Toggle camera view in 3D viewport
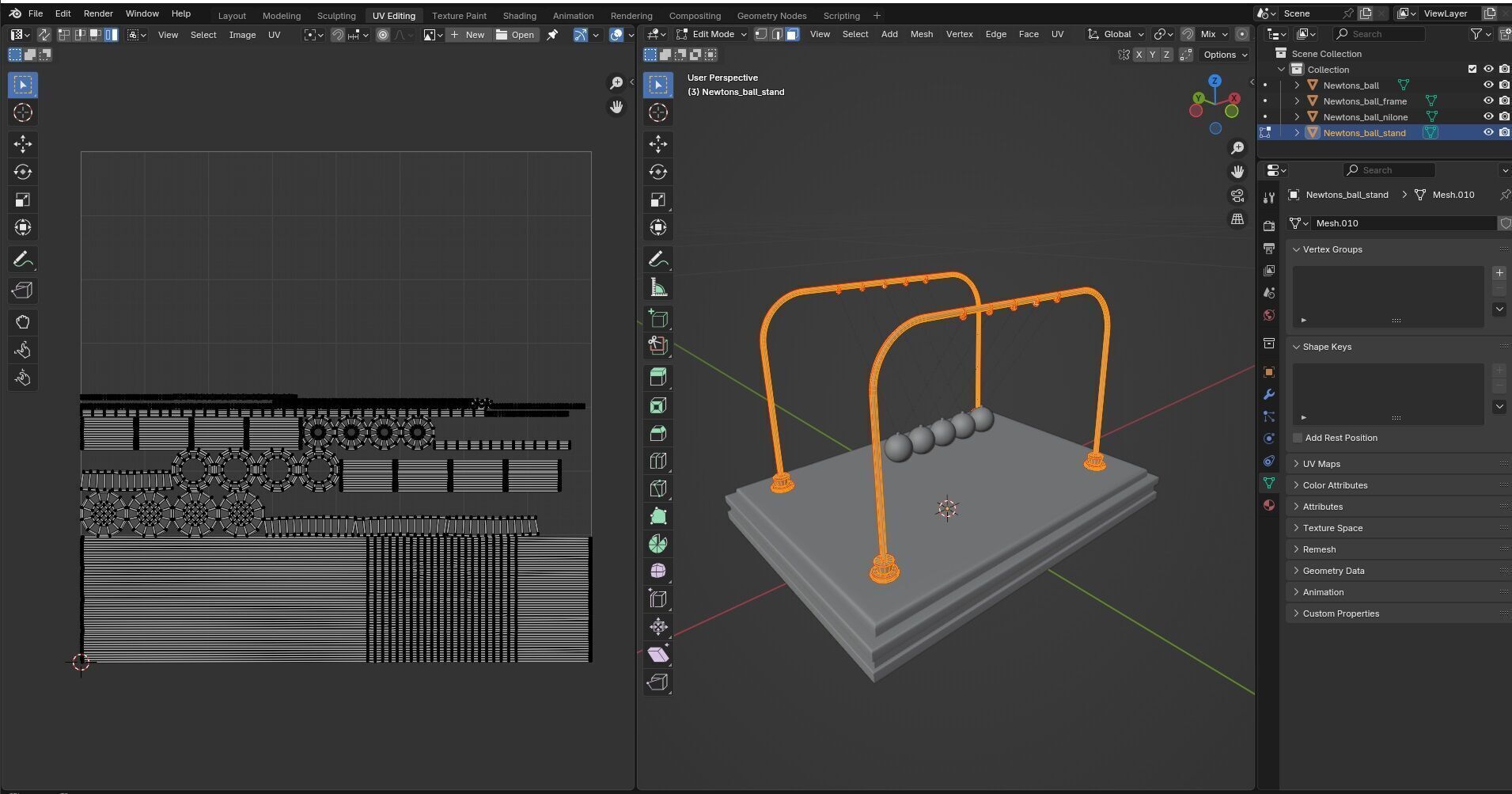Image resolution: width=1512 pixels, height=794 pixels. click(x=1237, y=196)
